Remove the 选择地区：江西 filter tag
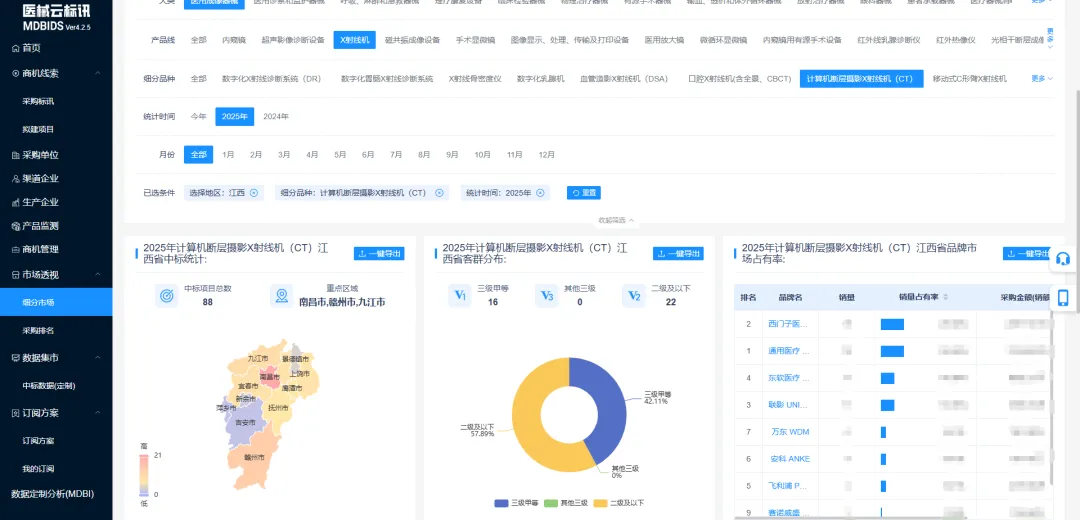Screen dimensions: 1080x520 (x=253, y=193)
